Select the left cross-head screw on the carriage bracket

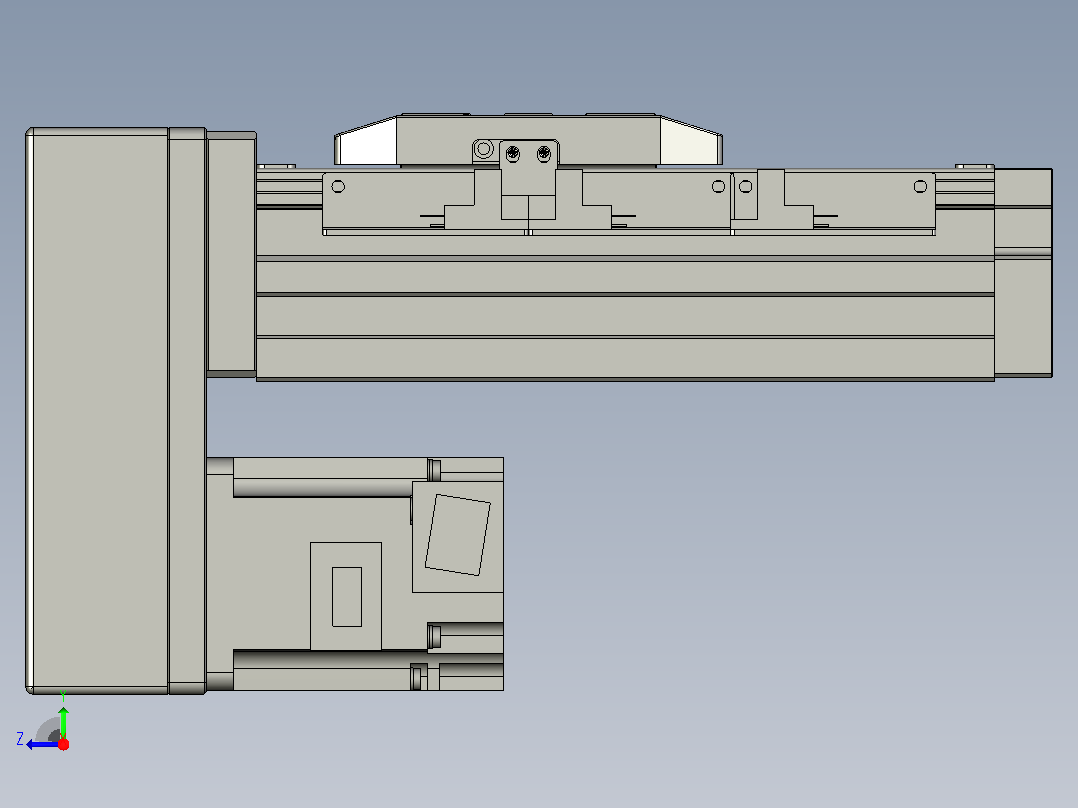[513, 153]
